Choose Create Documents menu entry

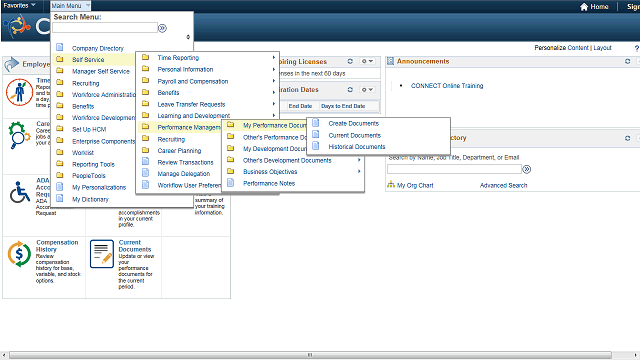[x=353, y=123]
